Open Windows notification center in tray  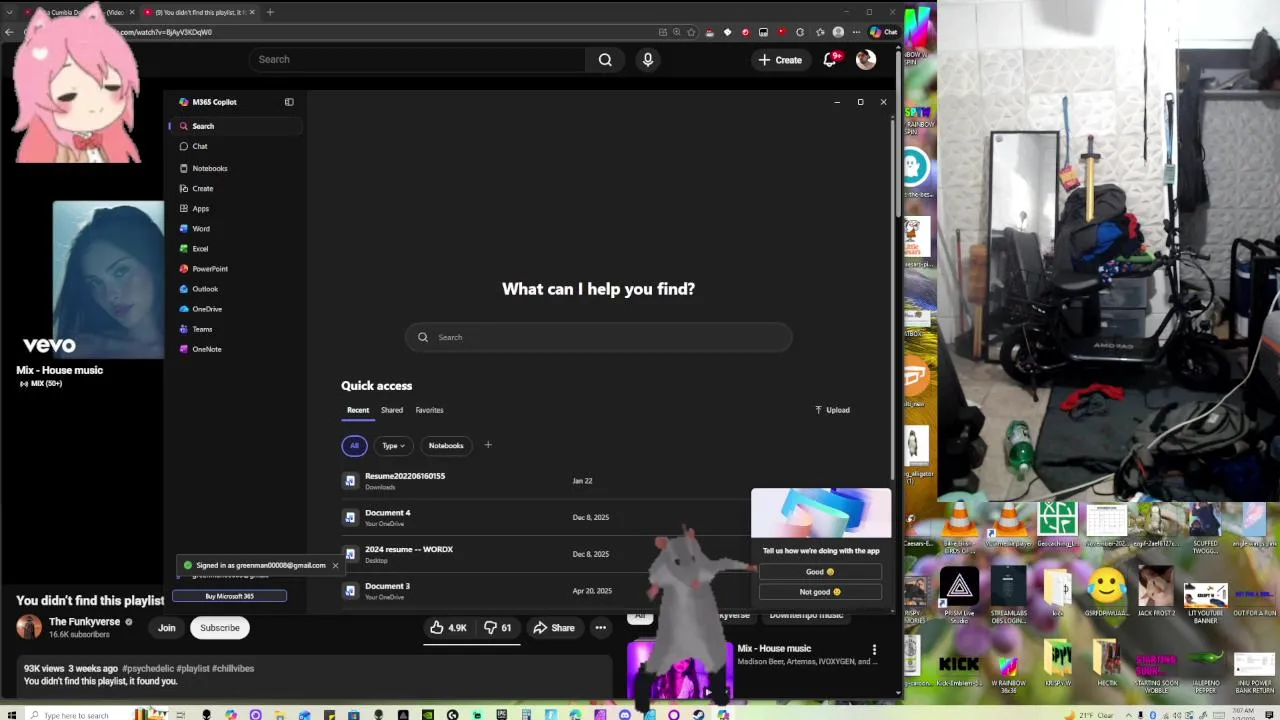tap(1271, 715)
